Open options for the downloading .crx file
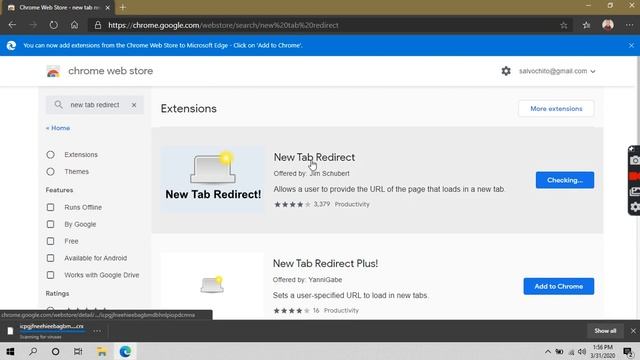640x360 pixels. 97,331
